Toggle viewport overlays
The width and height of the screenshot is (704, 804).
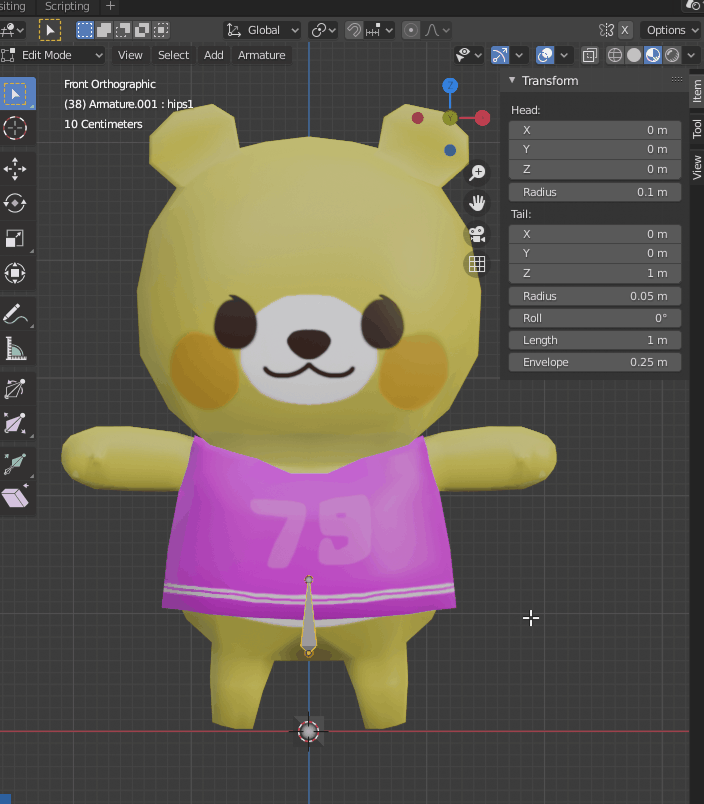tap(545, 55)
